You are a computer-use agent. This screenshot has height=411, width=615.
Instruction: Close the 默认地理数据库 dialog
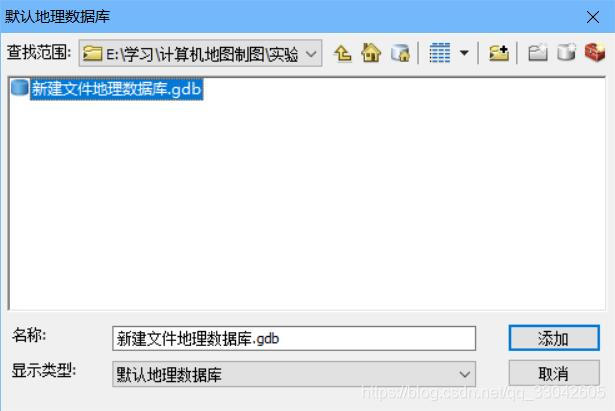(593, 17)
